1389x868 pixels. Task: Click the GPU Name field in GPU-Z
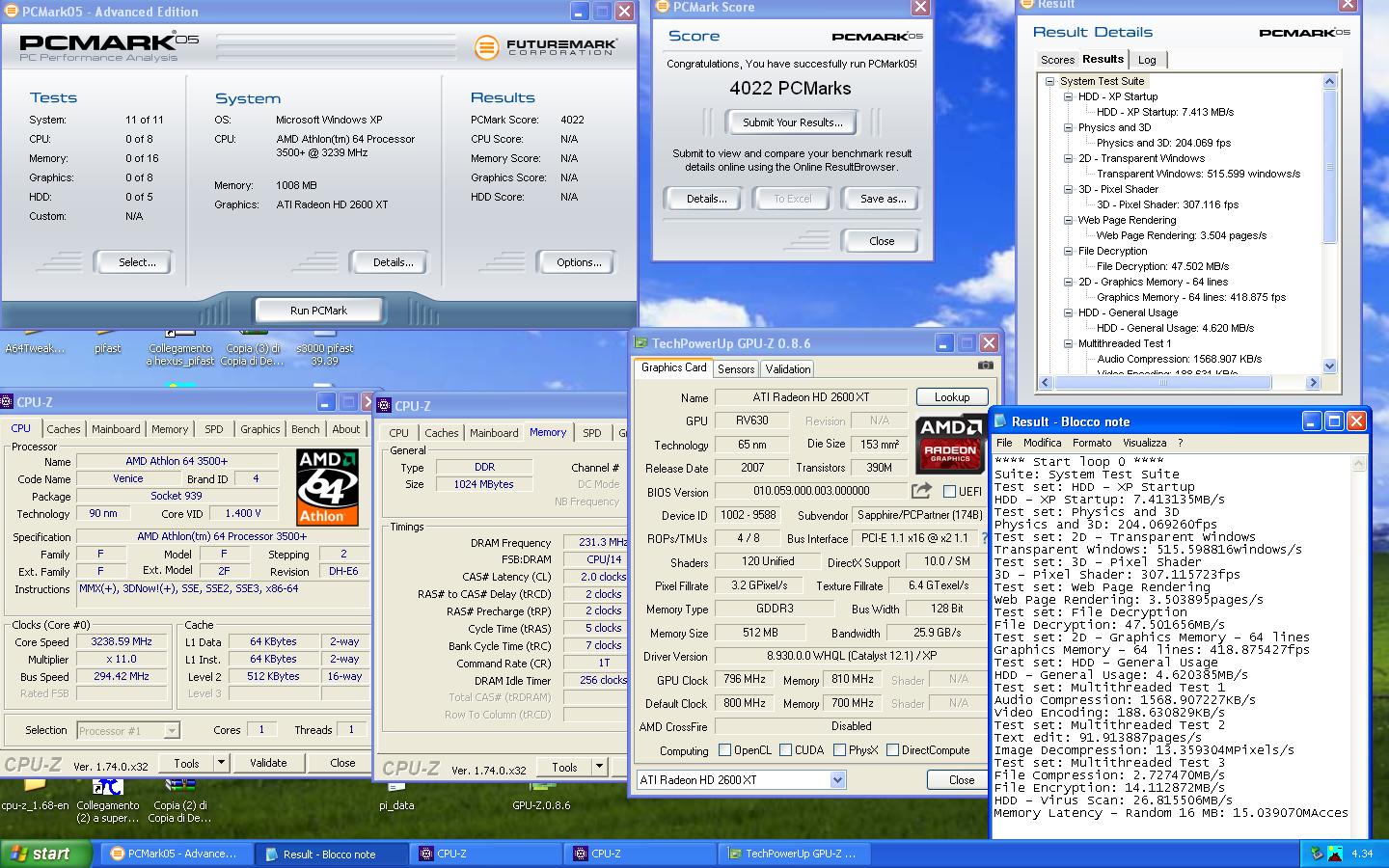pos(810,397)
